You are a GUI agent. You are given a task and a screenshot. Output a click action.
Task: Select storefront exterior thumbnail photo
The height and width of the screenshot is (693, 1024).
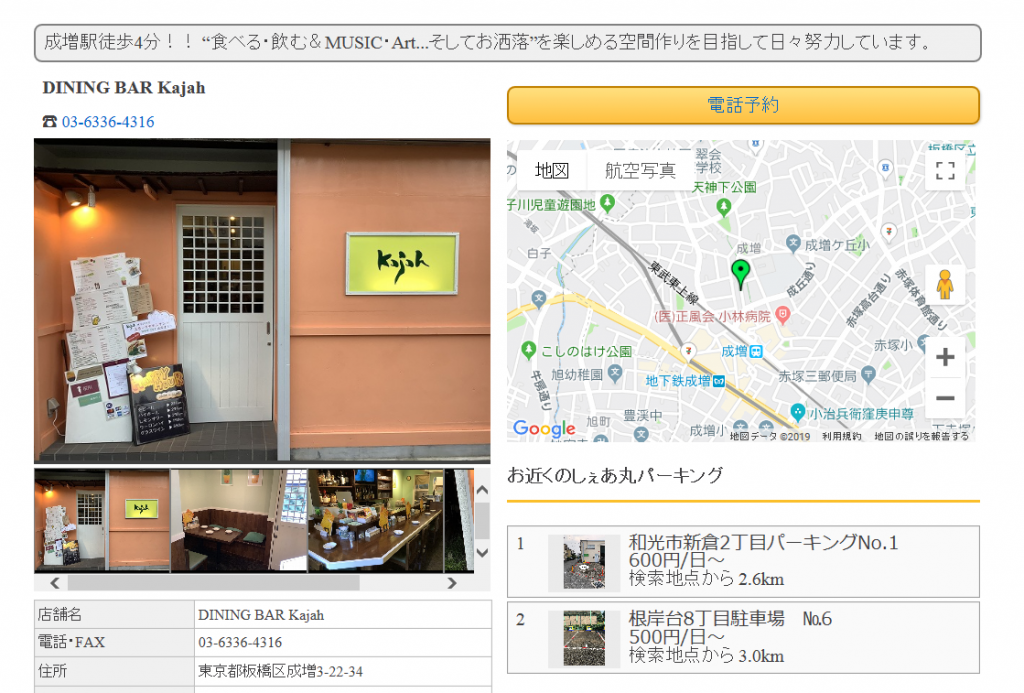[102, 521]
